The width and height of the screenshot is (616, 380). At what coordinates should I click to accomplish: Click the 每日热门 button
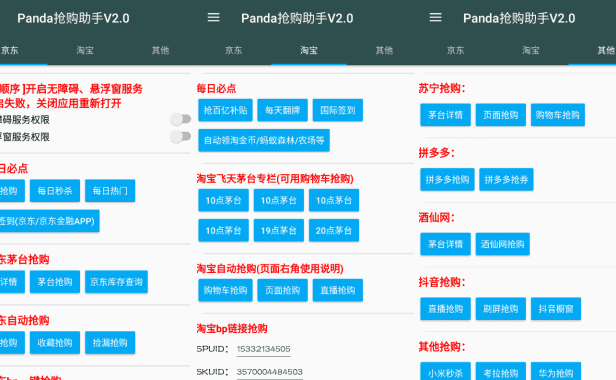tap(110, 191)
